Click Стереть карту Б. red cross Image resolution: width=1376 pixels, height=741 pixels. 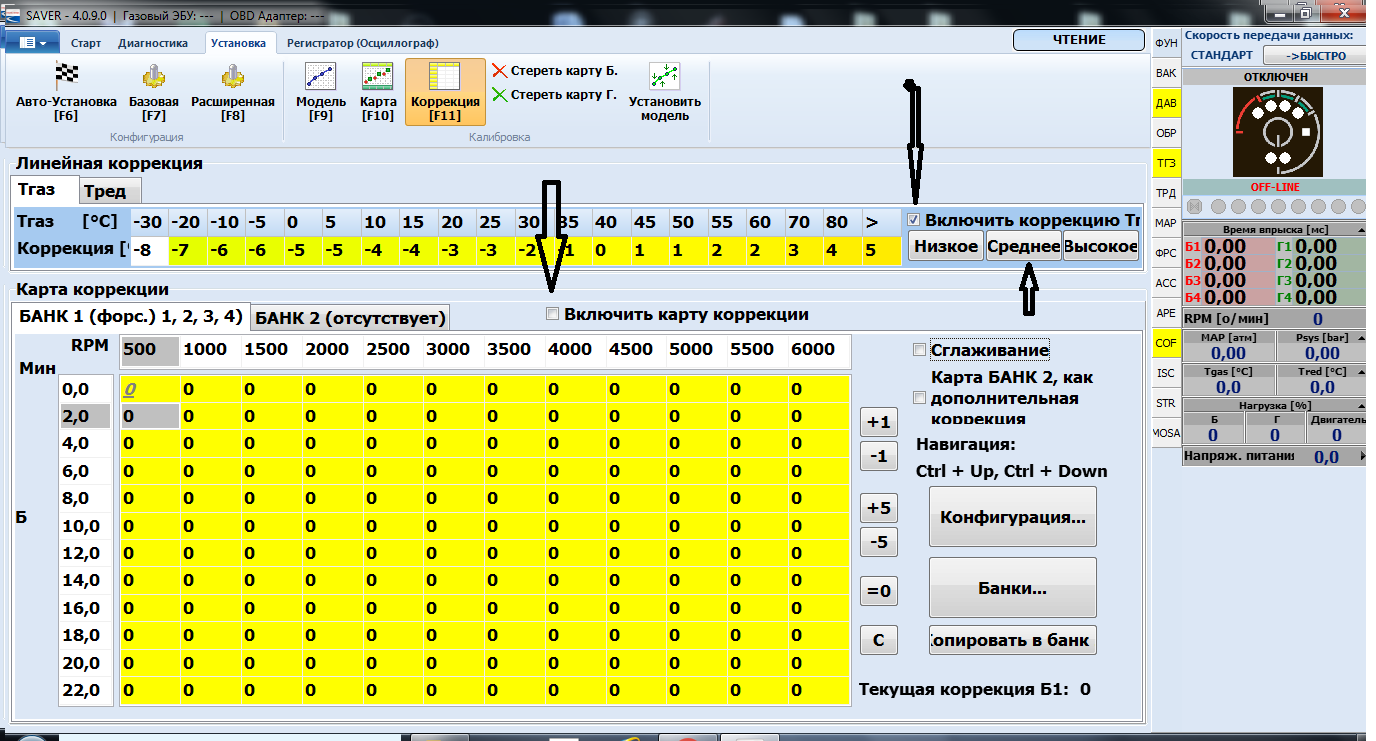[x=500, y=71]
